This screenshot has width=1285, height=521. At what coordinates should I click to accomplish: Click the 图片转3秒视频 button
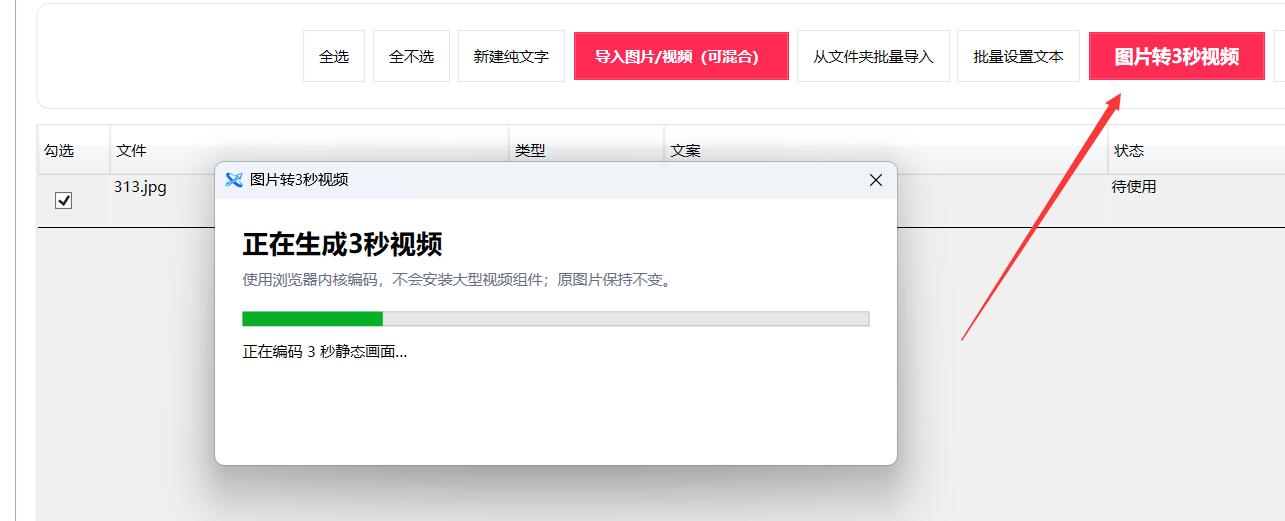1177,56
